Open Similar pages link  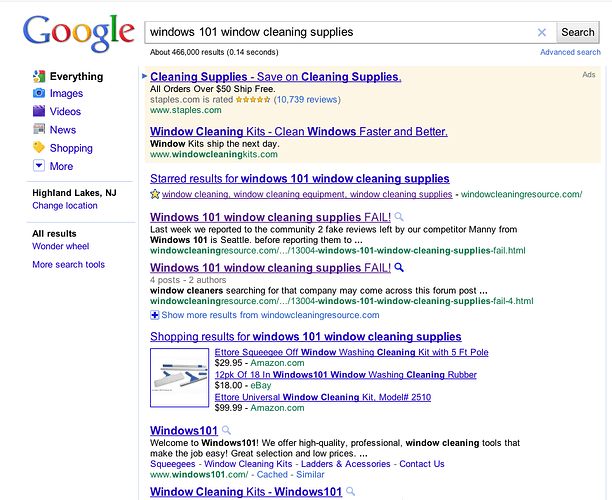[x=310, y=475]
